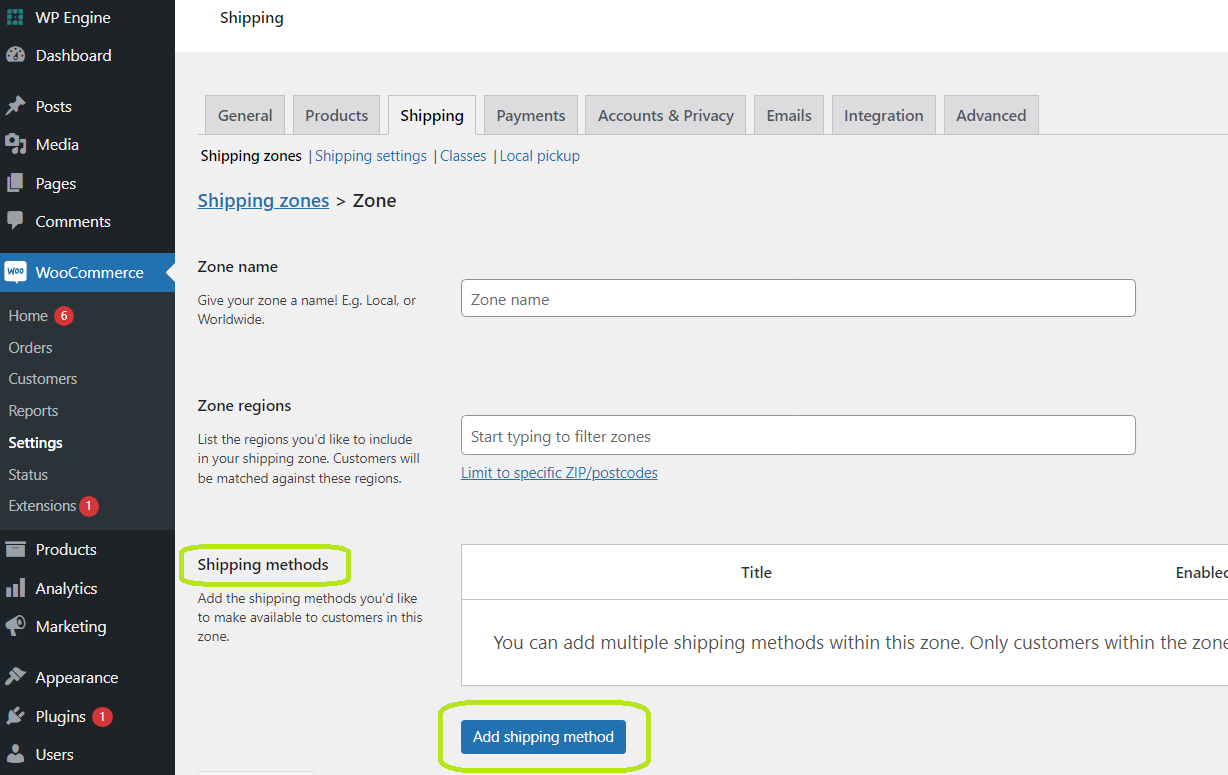This screenshot has width=1228, height=775.
Task: Select the Emails settings tab
Action: [788, 115]
